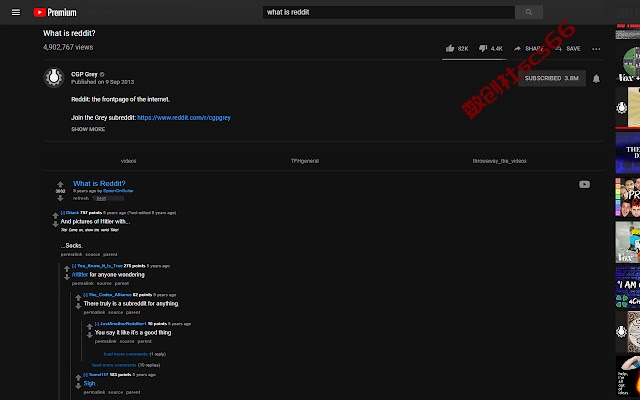Upvote the 'for anyone wondering' comment

pos(67,269)
